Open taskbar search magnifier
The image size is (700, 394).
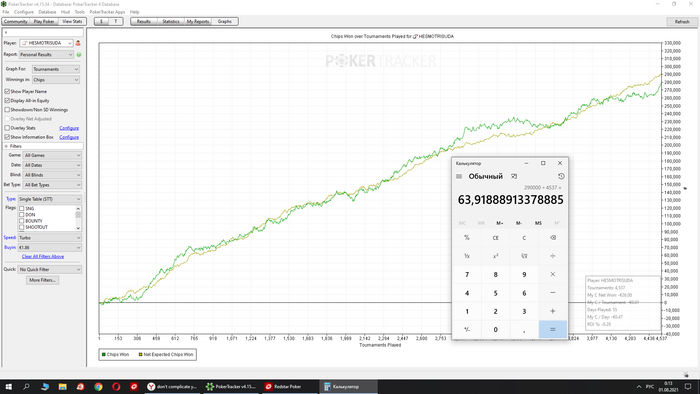(x=26, y=386)
